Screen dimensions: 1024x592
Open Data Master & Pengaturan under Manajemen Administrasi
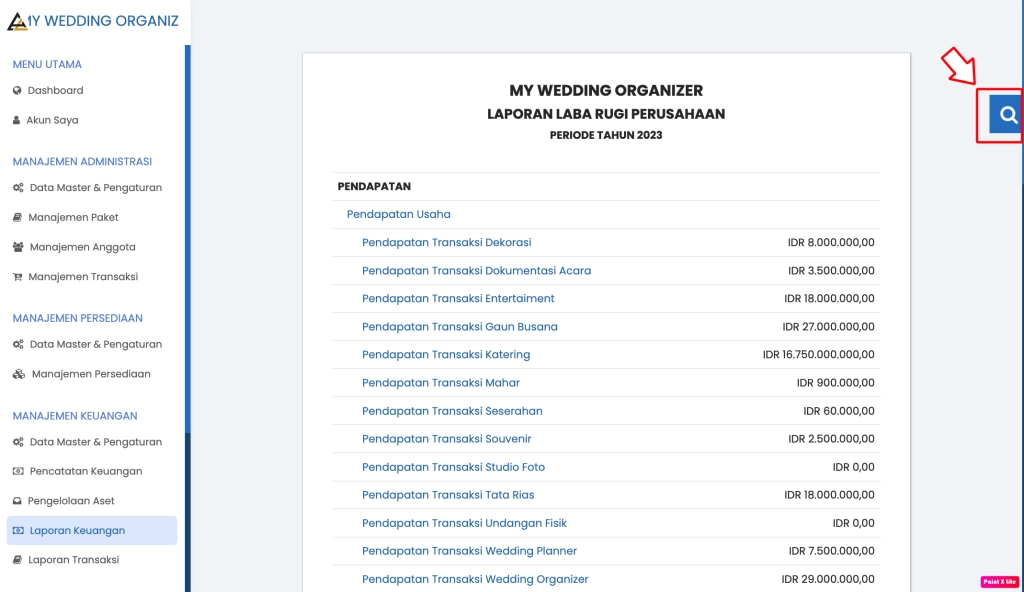tap(95, 188)
